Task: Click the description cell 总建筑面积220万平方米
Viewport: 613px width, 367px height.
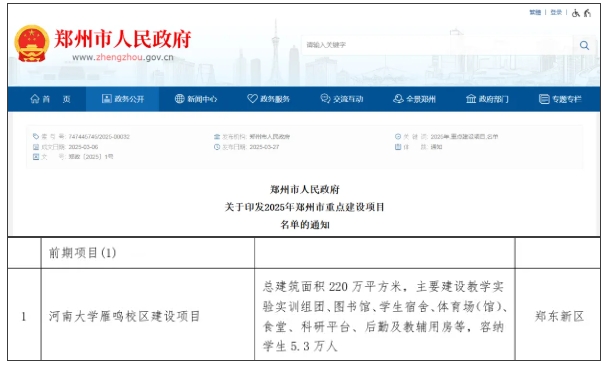Action: tap(385, 315)
